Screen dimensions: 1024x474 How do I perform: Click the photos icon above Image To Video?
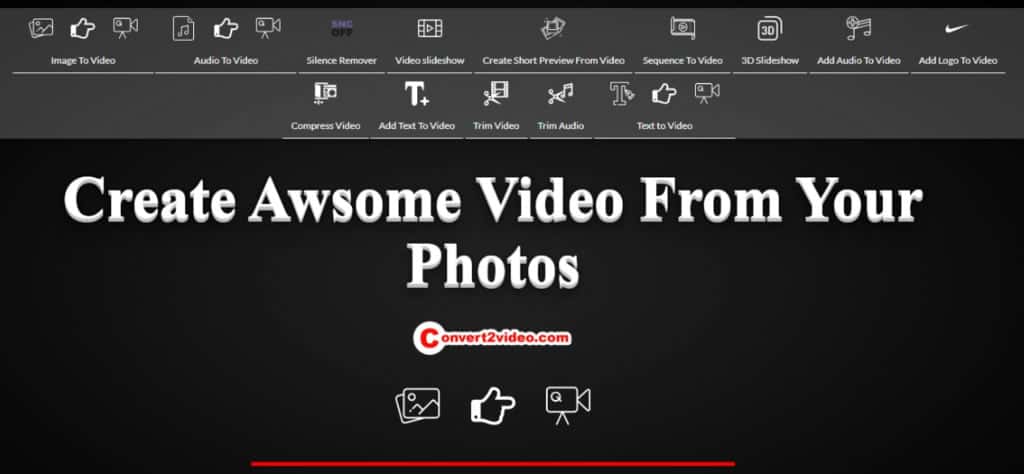coord(41,28)
